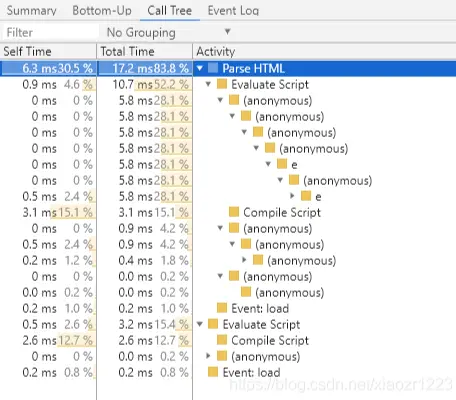Viewport: 456px width, 400px height.
Task: Click the yellow icon beside first Event: load
Action: pos(222,308)
